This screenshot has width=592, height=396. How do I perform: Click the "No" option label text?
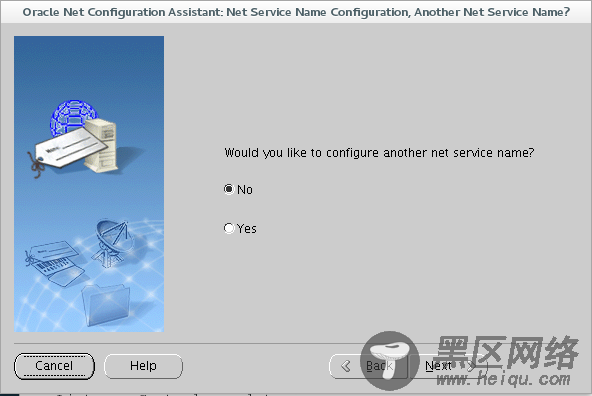(245, 190)
